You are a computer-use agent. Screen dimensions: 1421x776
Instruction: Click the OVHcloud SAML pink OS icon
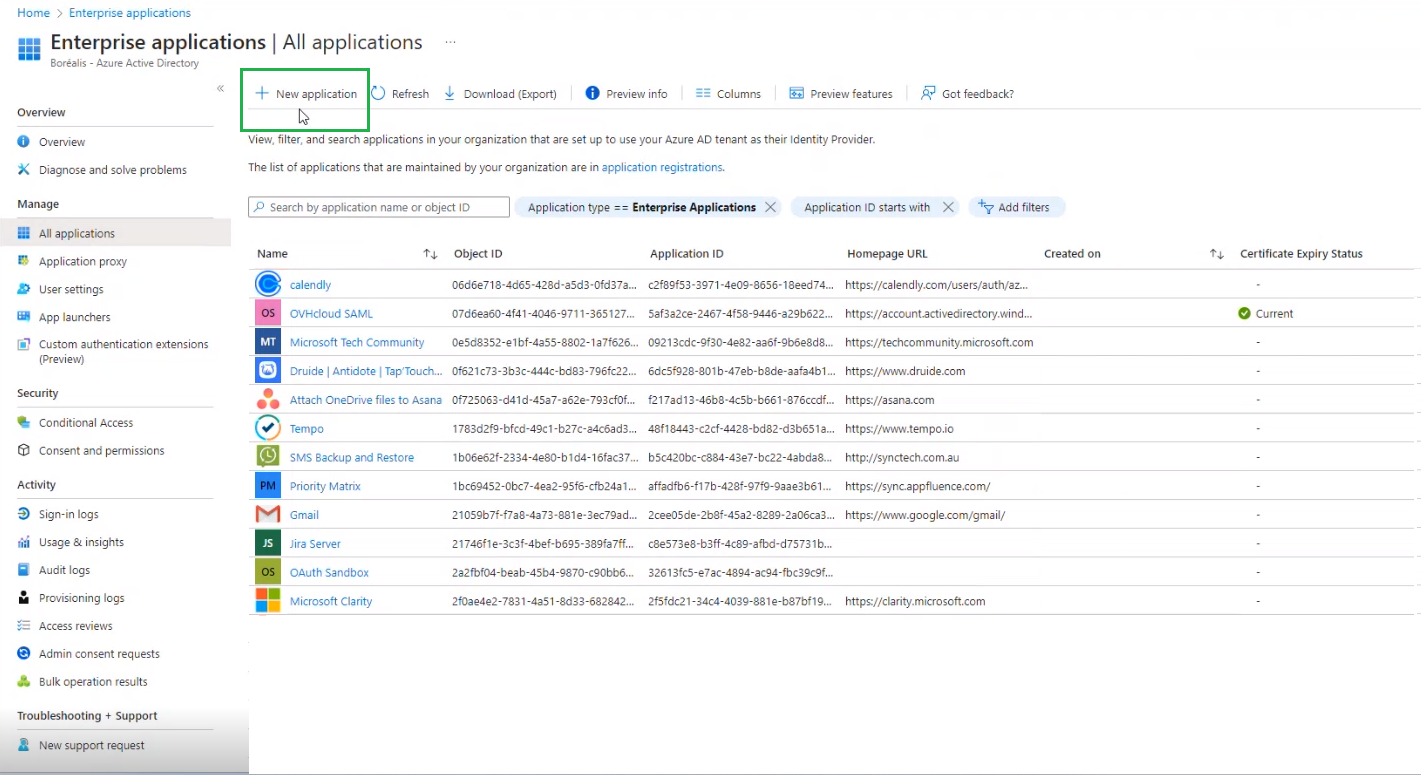[x=268, y=314]
